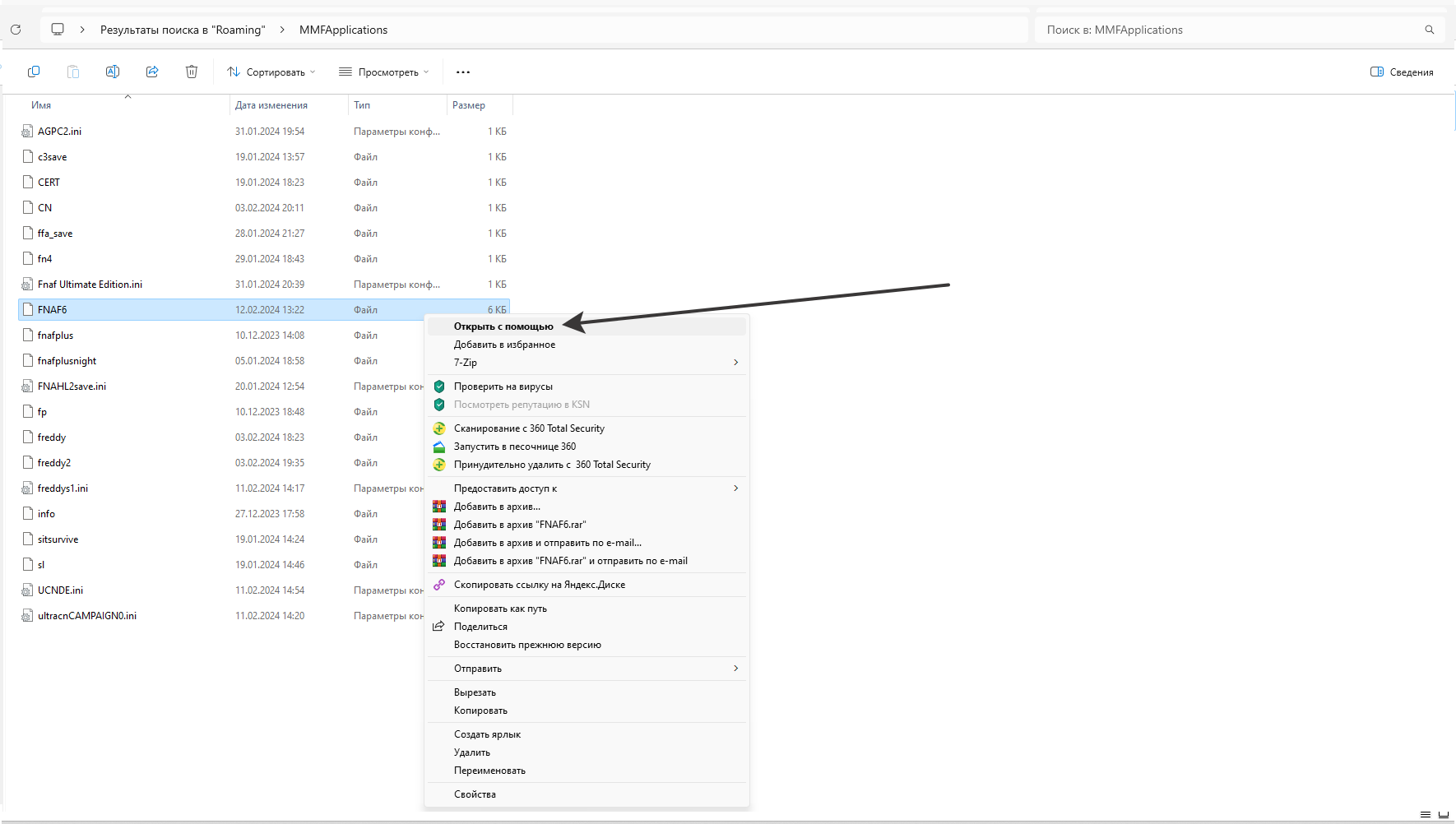Click the Yandex Disk link icon
Screen dimensions: 1456x824
tap(439, 585)
